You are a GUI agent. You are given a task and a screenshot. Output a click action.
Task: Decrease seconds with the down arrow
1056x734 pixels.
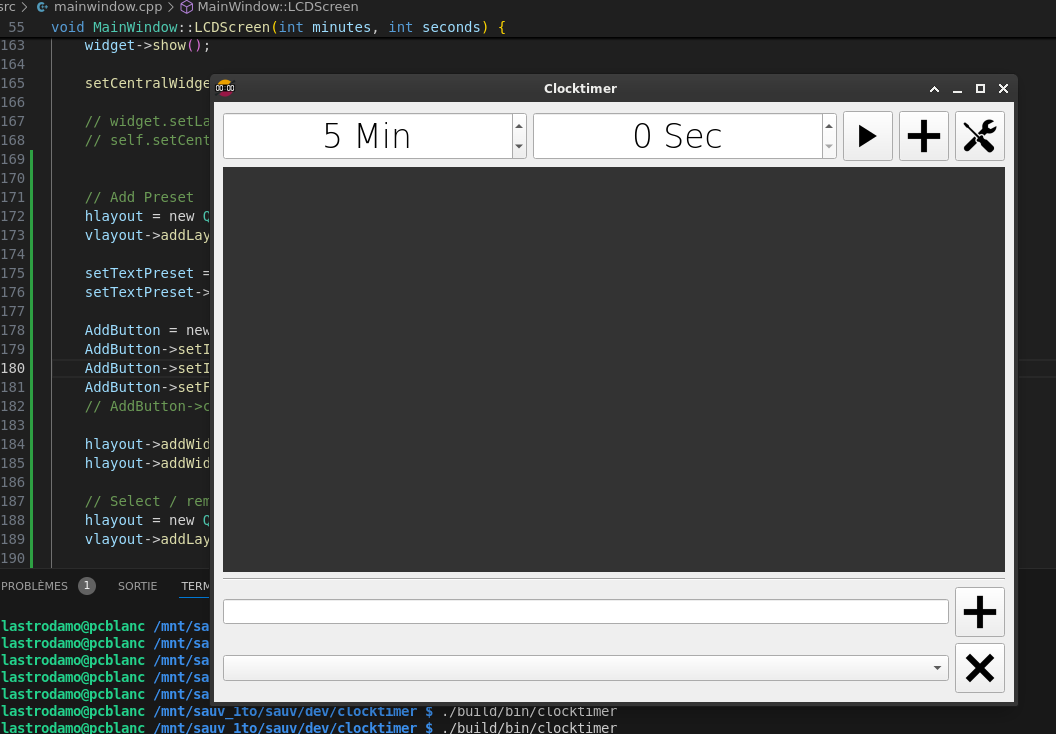(x=829, y=146)
